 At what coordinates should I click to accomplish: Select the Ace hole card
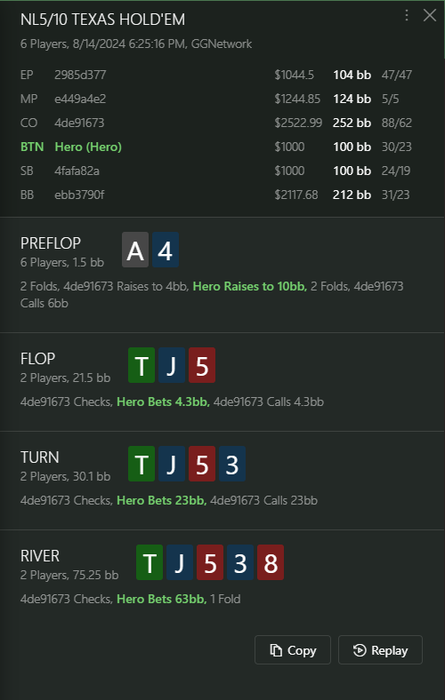tap(135, 250)
